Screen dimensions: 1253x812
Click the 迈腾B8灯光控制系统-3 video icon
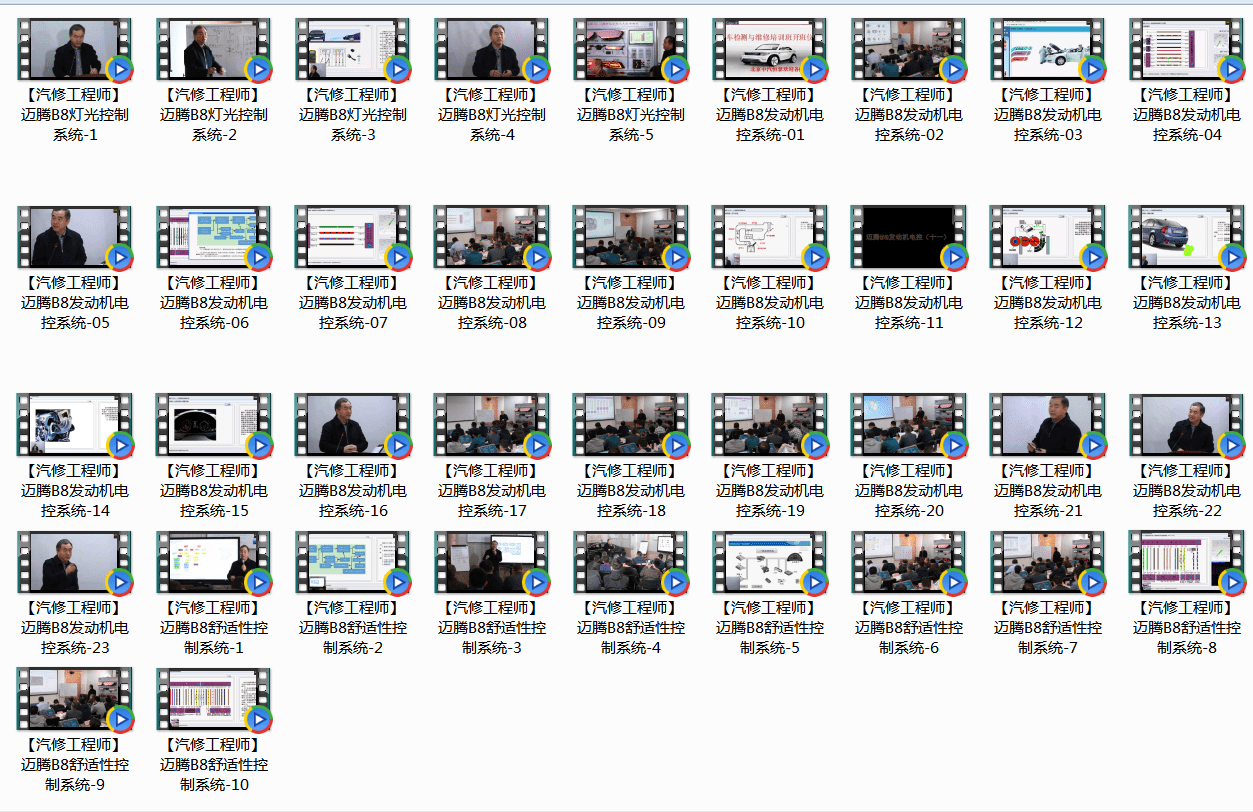point(352,49)
